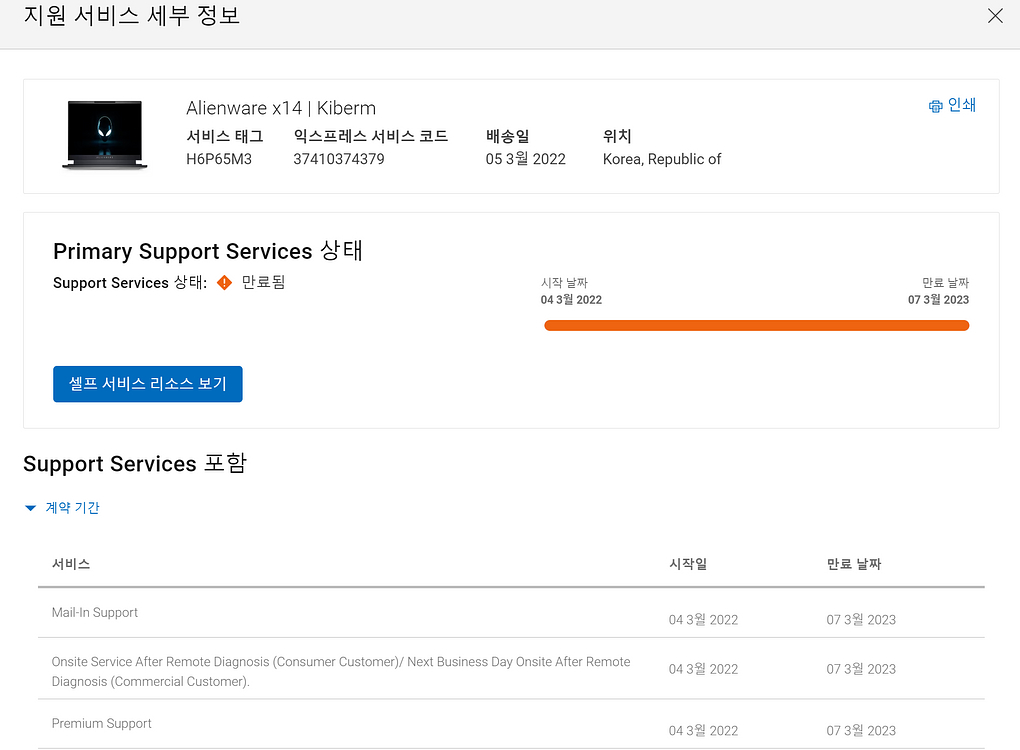The width and height of the screenshot is (1020, 750).
Task: Close the support service details dialog
Action: (x=995, y=16)
